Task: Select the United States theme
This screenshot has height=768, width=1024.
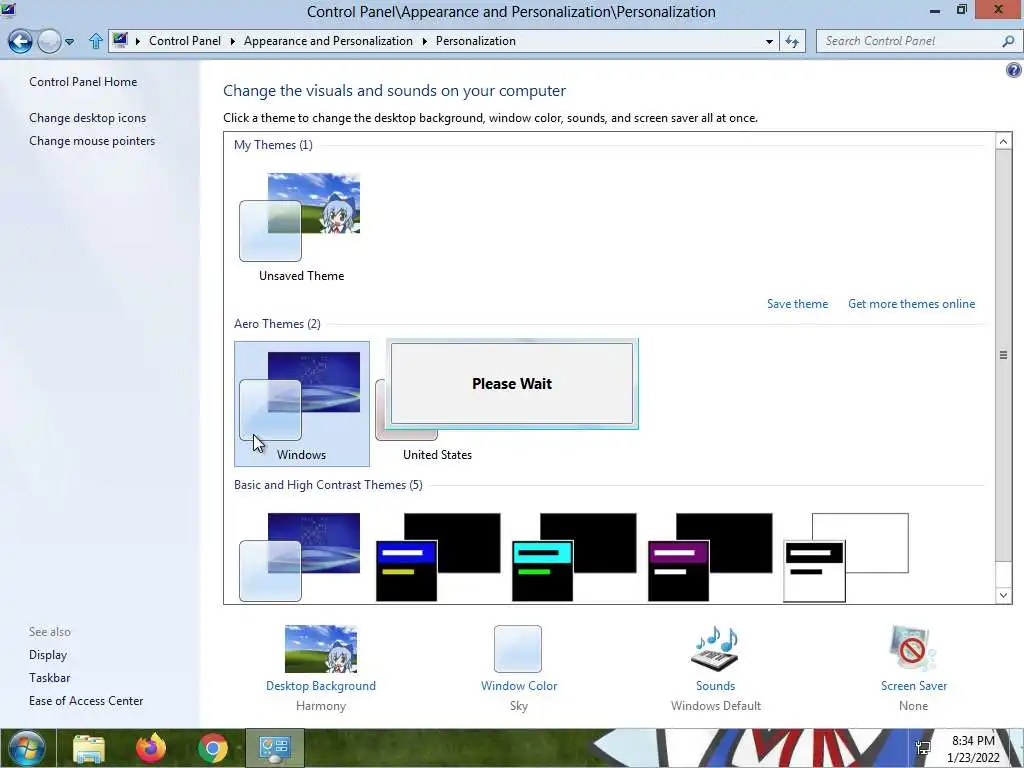Action: point(437,455)
